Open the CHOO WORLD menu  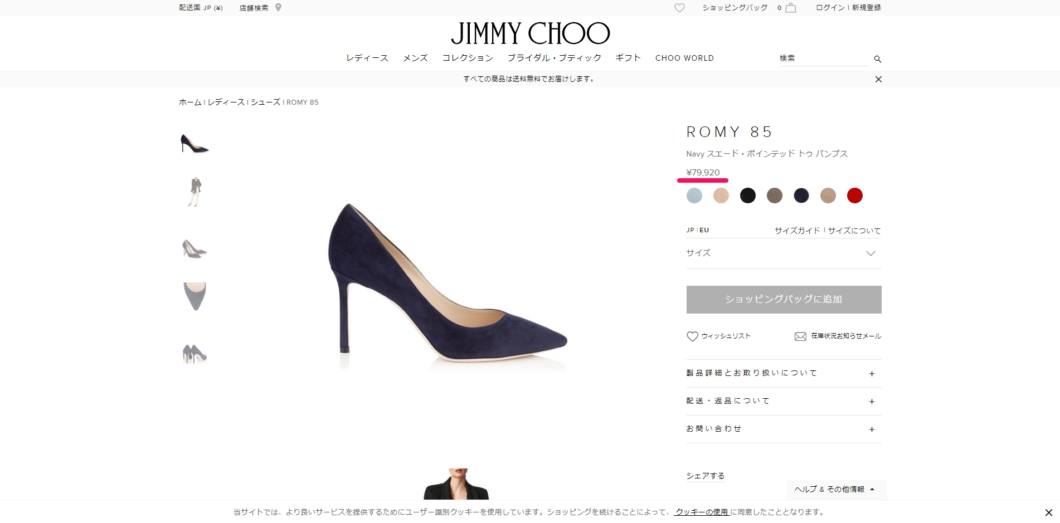click(684, 58)
